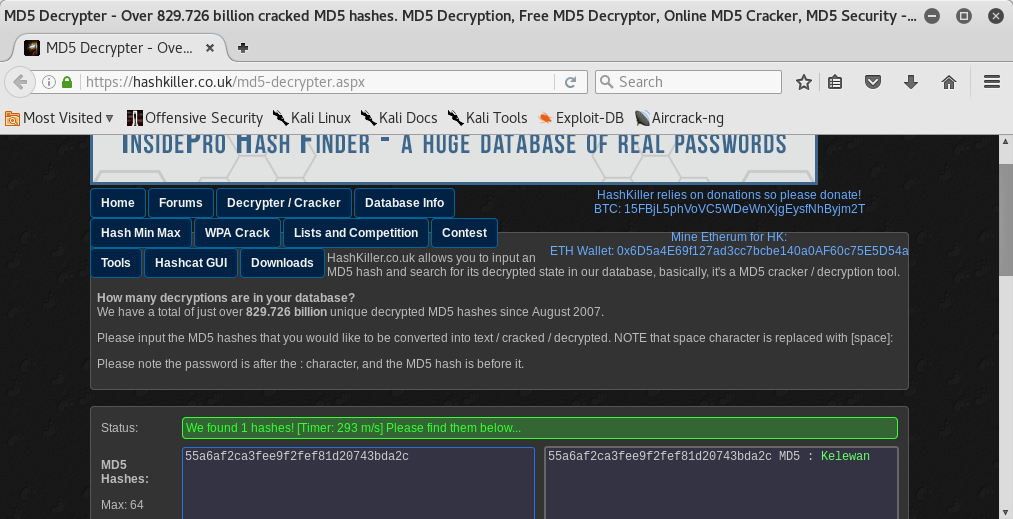This screenshot has height=519, width=1013.
Task: Open the WPA Crack menu item
Action: pyautogui.click(x=237, y=233)
